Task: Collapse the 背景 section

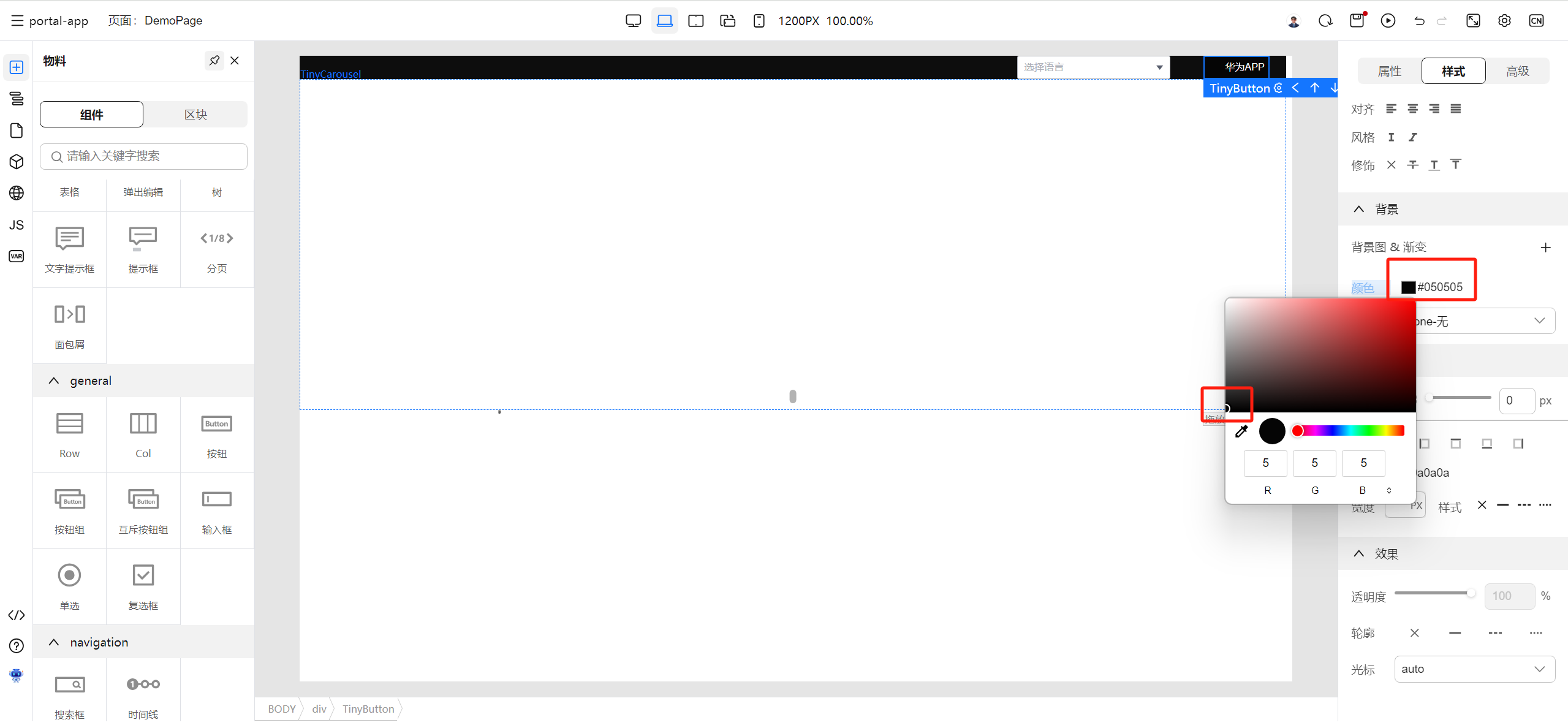Action: click(1359, 209)
